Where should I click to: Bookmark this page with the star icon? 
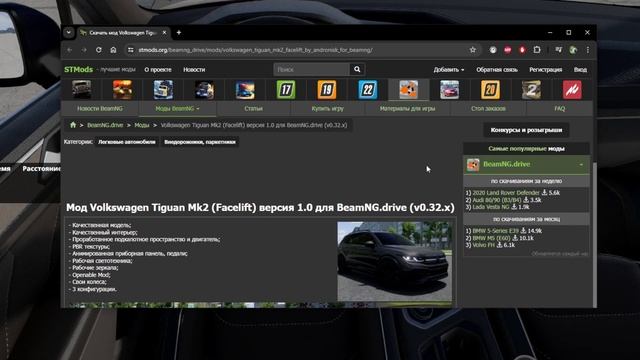[473, 50]
